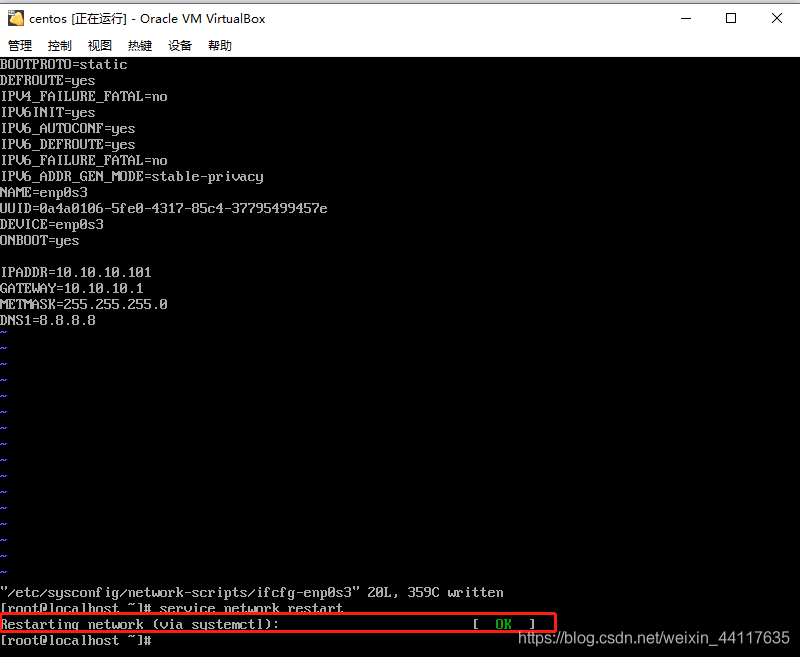
Task: Click the IPV4_FAILURE_FATAL=no line
Action: 84,96
